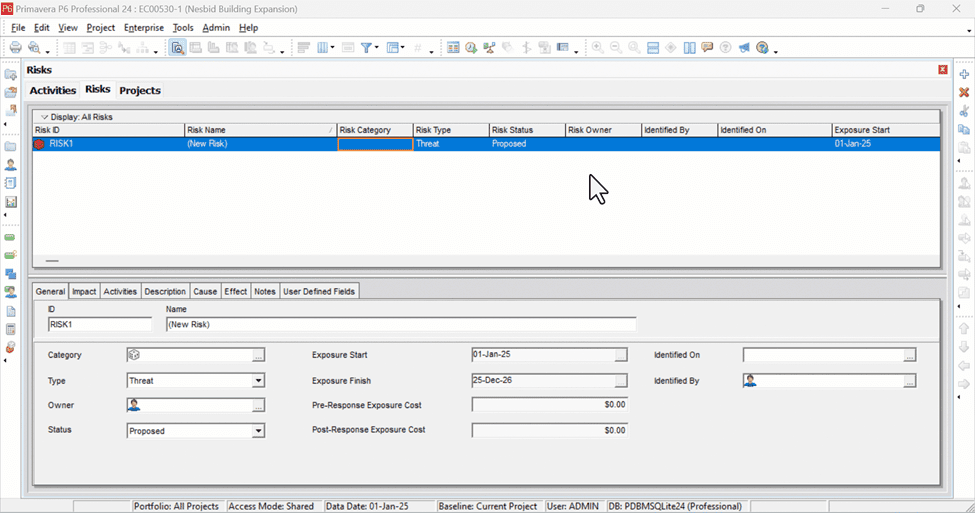Viewport: 975px width, 513px height.
Task: Click the risk ID input field
Action: pyautogui.click(x=100, y=324)
